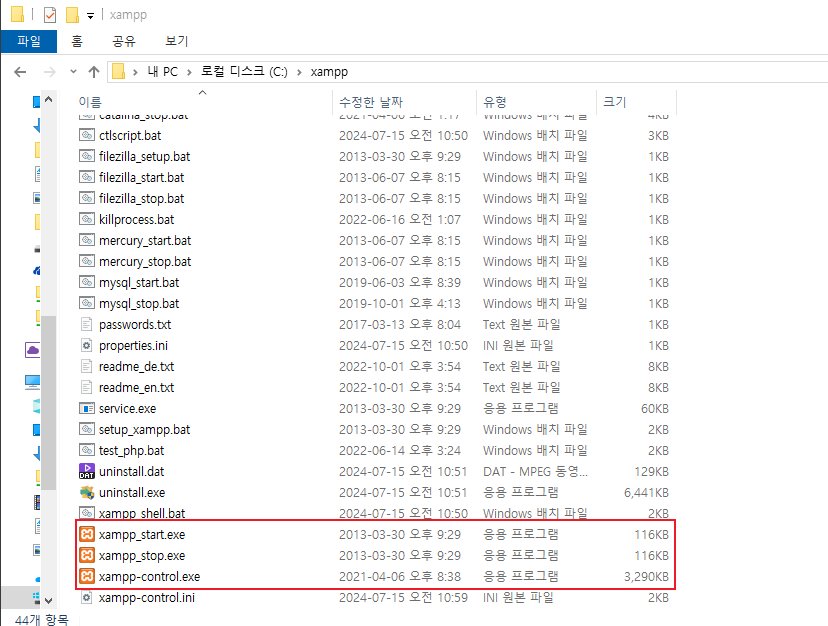Select filezilla_stop.bat file name
828x626 pixels.
pos(142,199)
